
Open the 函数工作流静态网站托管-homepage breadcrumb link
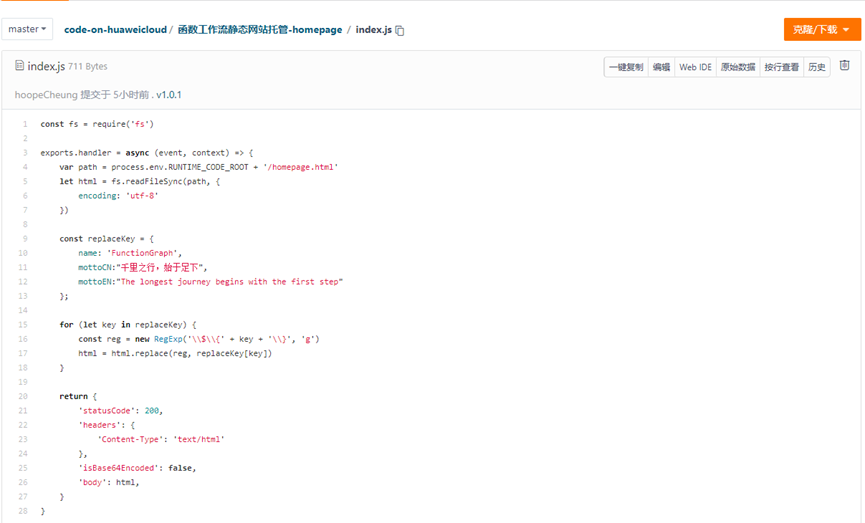pos(260,30)
